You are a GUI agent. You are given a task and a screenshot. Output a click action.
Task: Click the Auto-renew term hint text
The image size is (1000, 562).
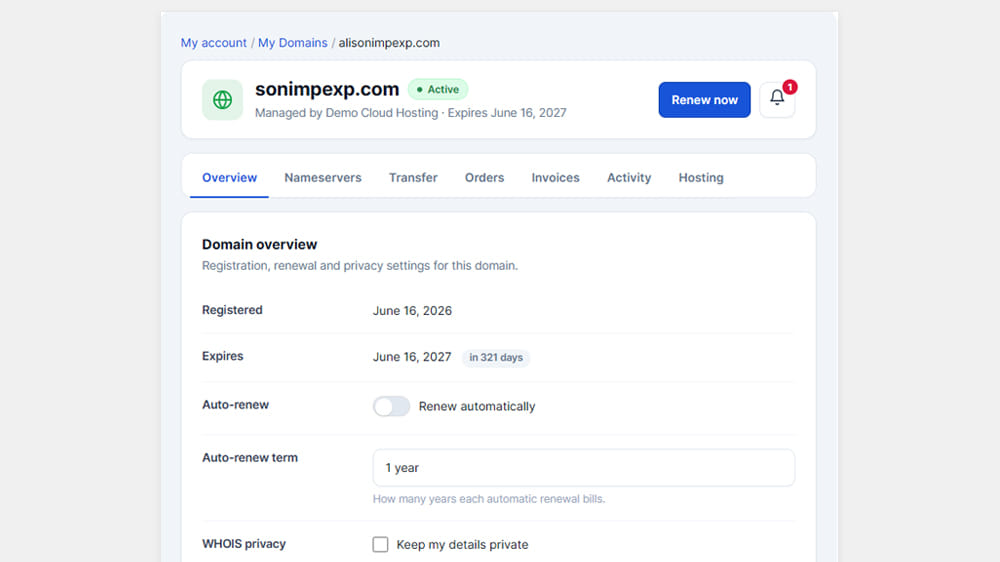(x=489, y=499)
